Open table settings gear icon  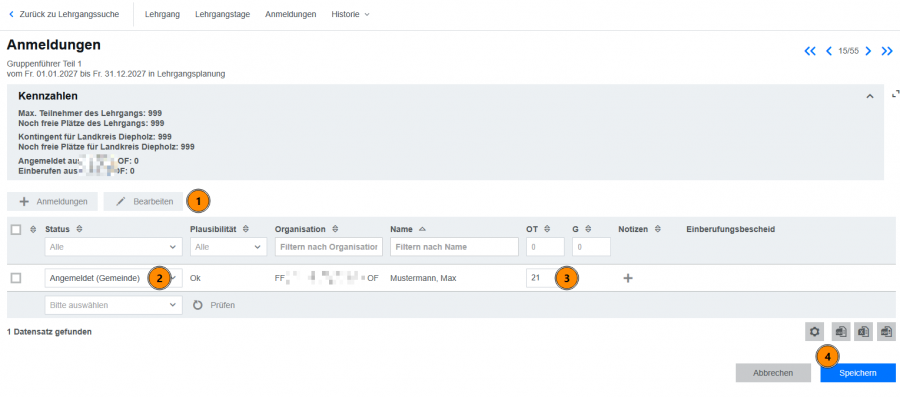coord(814,331)
